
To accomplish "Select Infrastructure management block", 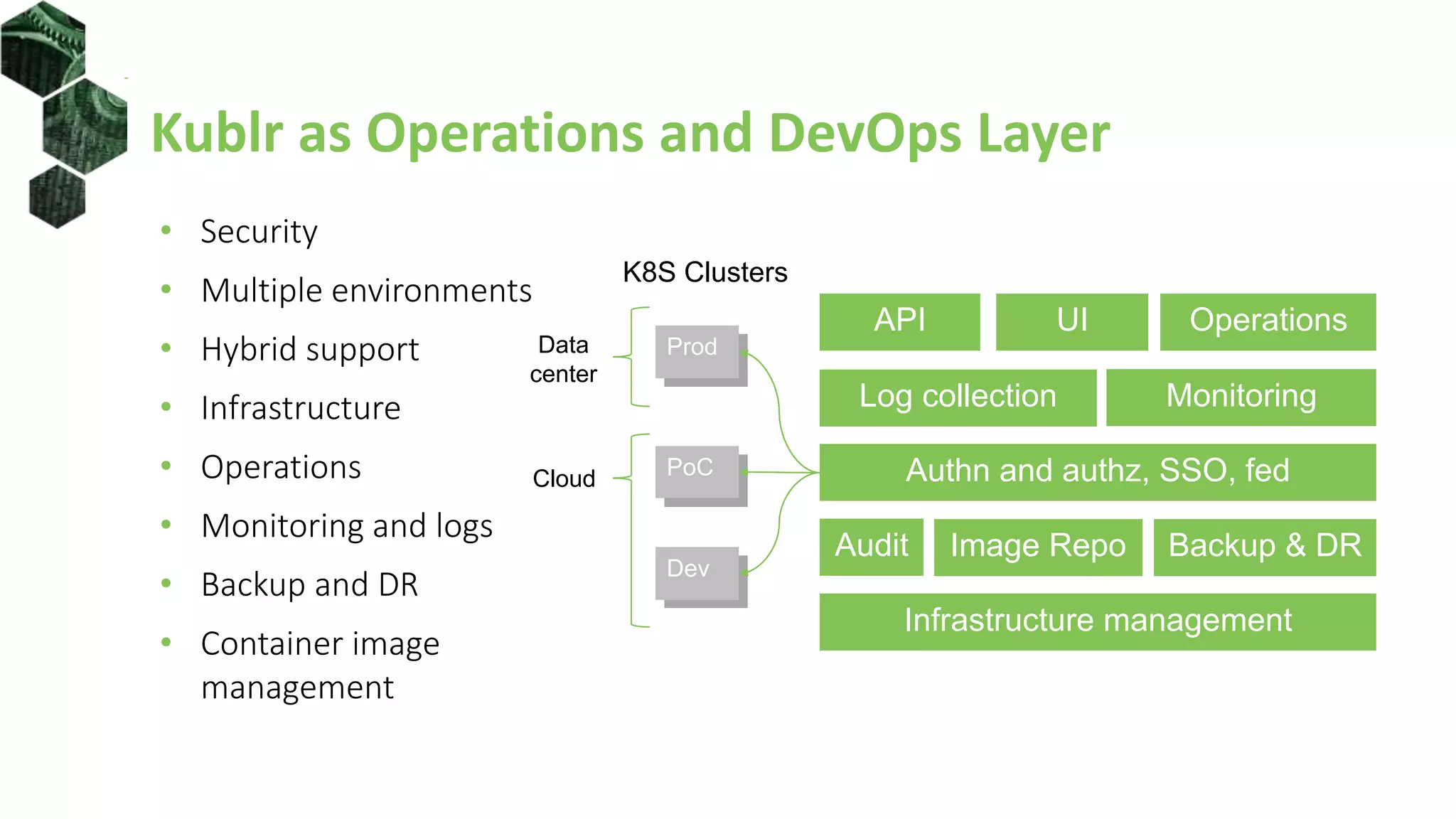I will coord(1097,621).
